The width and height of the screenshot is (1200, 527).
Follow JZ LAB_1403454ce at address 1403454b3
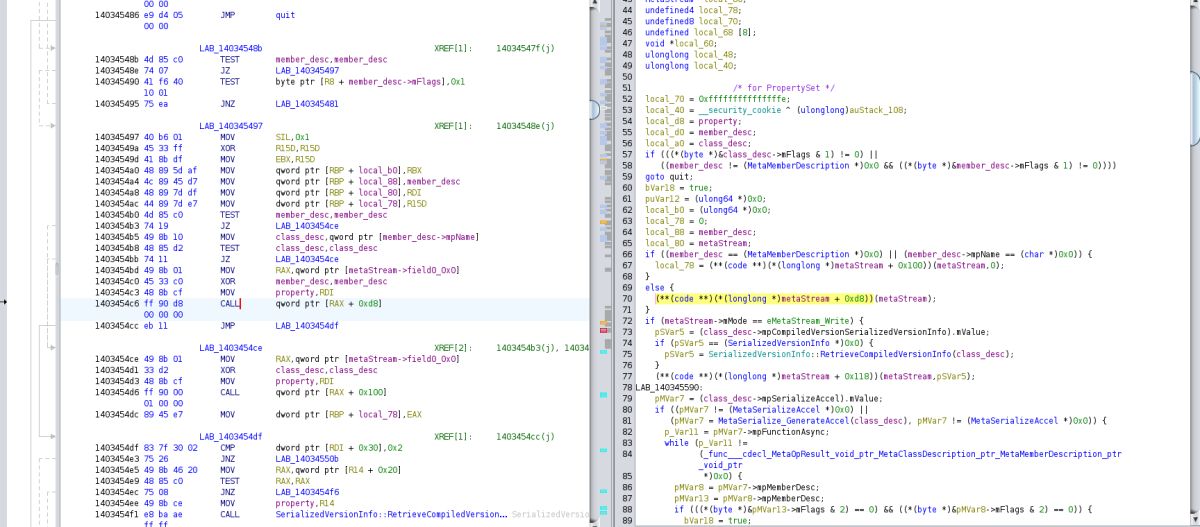coord(307,225)
